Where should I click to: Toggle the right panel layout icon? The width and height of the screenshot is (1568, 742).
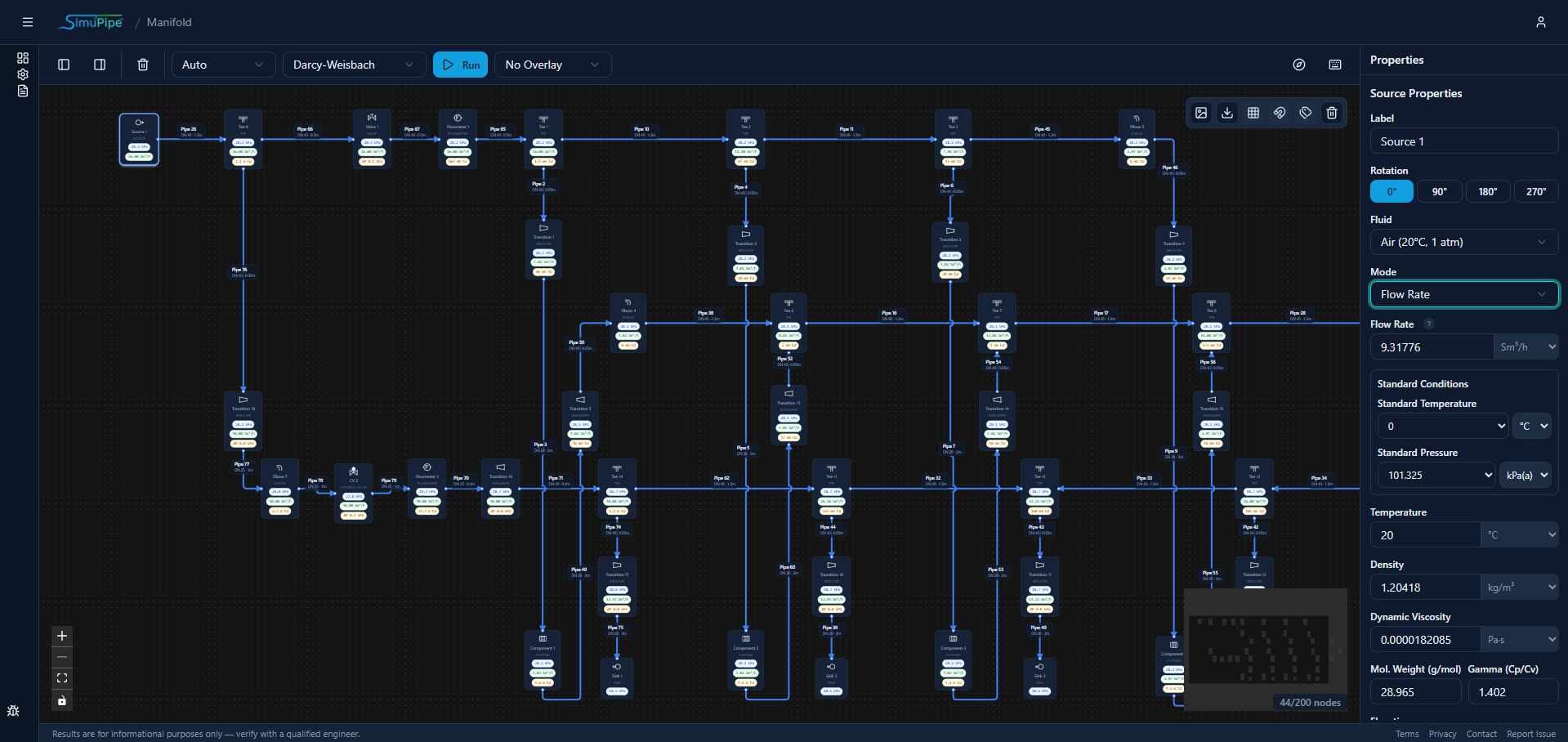click(100, 65)
